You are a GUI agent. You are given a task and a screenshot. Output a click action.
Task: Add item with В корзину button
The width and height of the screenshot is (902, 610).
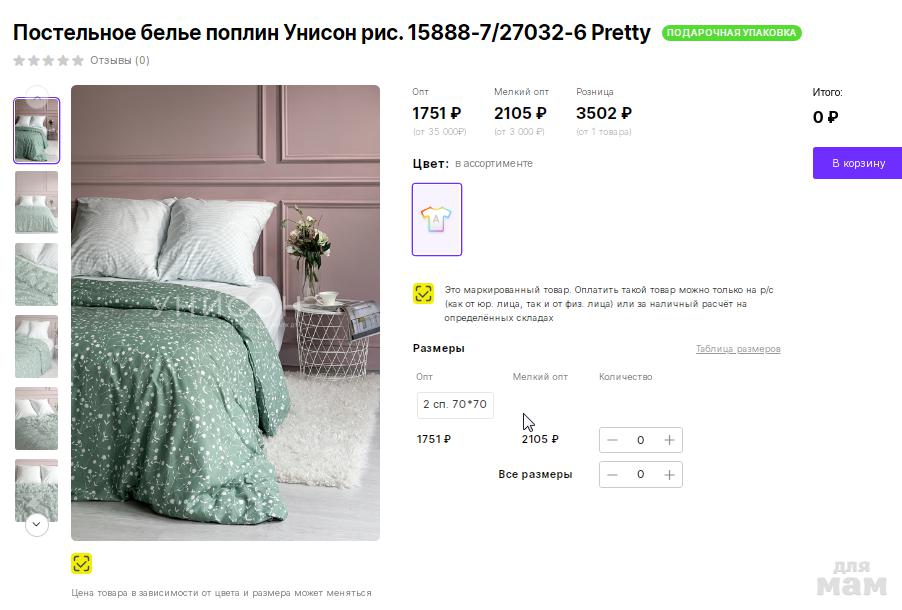pos(858,163)
